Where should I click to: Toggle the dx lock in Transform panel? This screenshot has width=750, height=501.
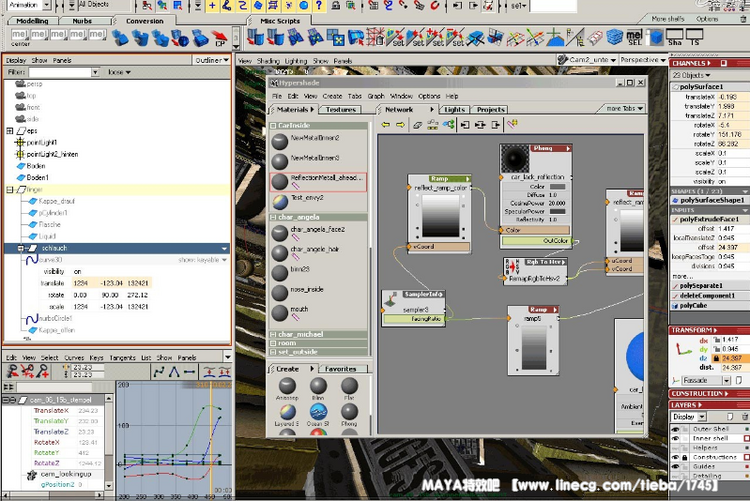[x=717, y=340]
